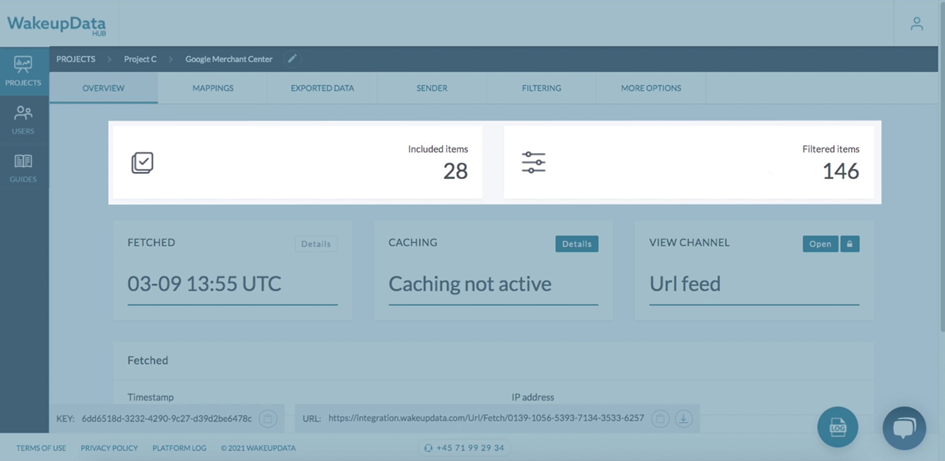This screenshot has height=461, width=945.
Task: Copy the KEY value with clipboard icon
Action: click(268, 418)
